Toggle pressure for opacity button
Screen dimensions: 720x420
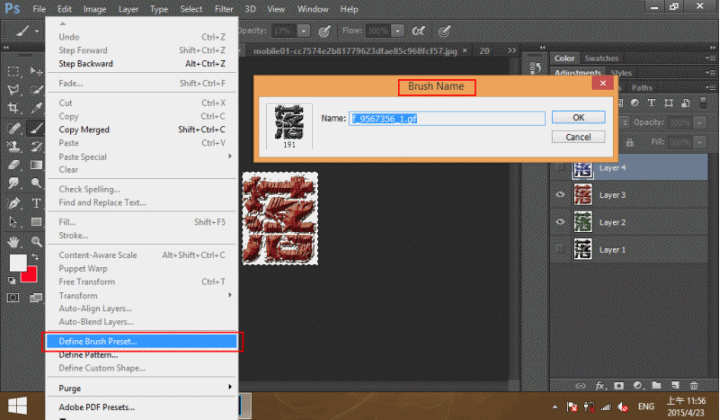click(x=325, y=31)
